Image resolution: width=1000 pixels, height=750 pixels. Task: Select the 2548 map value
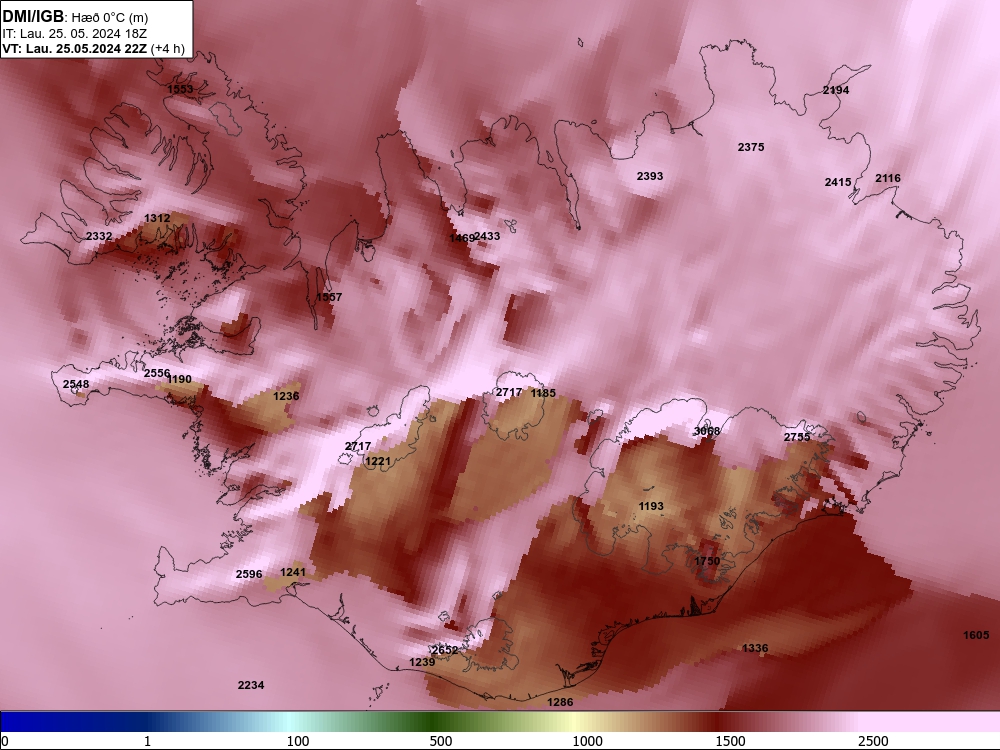click(76, 384)
